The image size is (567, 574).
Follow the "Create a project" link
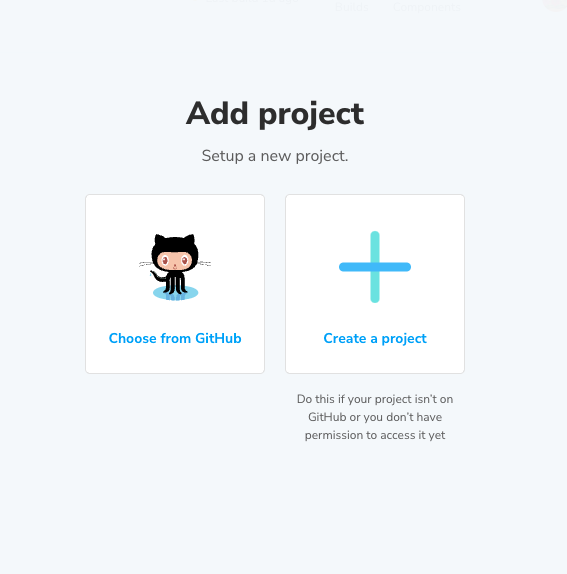coord(375,339)
